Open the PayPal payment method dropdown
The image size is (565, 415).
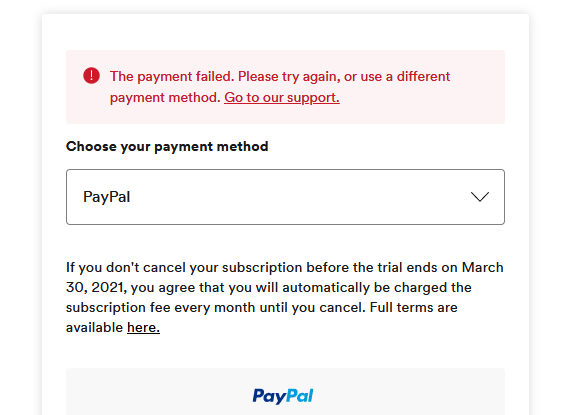[x=285, y=197]
